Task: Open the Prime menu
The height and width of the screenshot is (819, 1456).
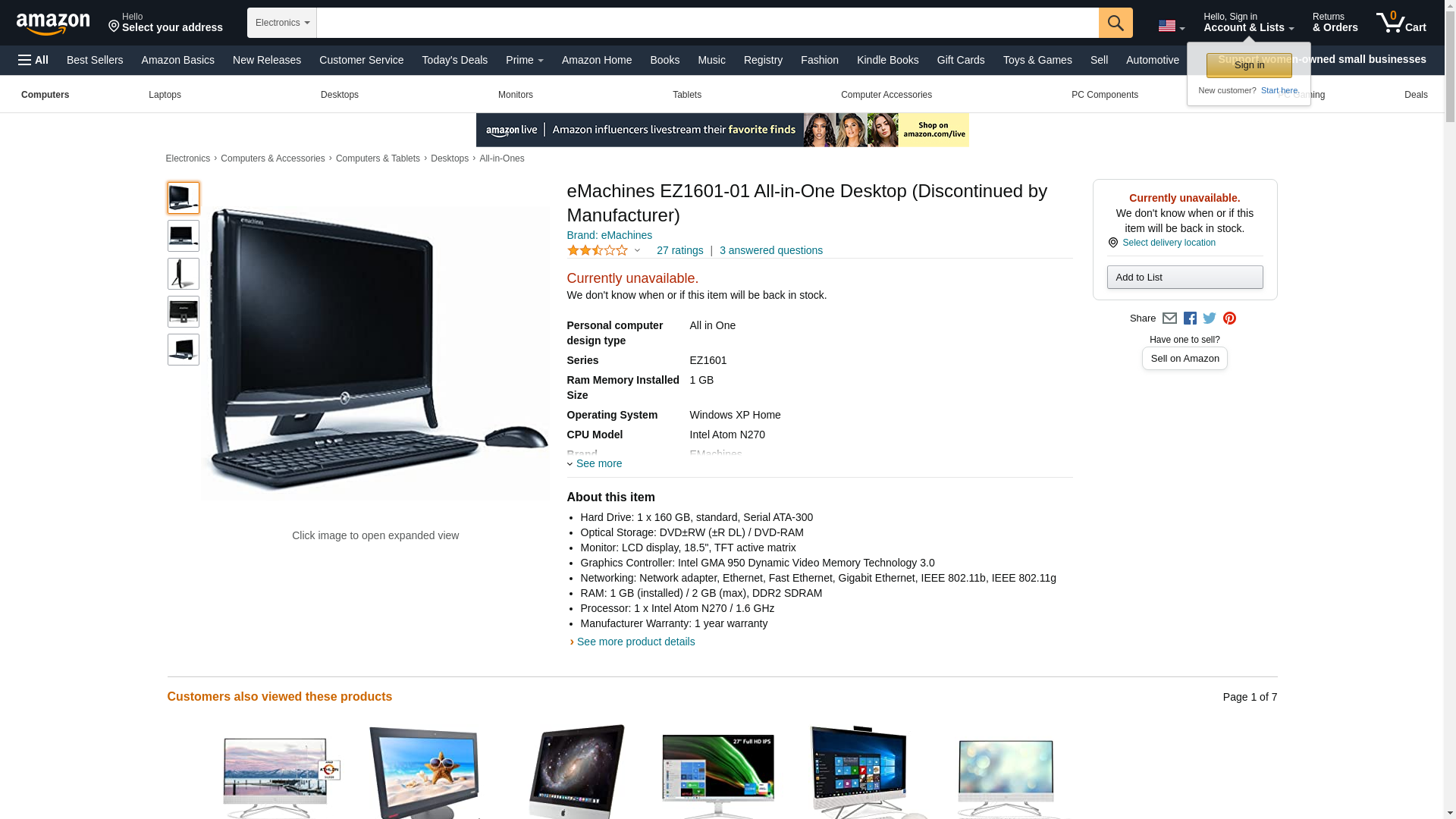Action: coord(525,60)
